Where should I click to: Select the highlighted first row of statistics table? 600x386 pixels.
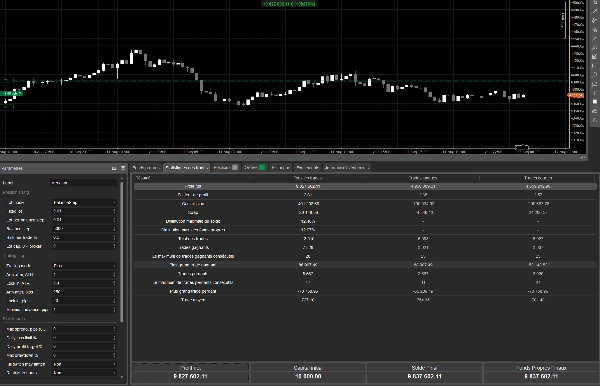365,186
